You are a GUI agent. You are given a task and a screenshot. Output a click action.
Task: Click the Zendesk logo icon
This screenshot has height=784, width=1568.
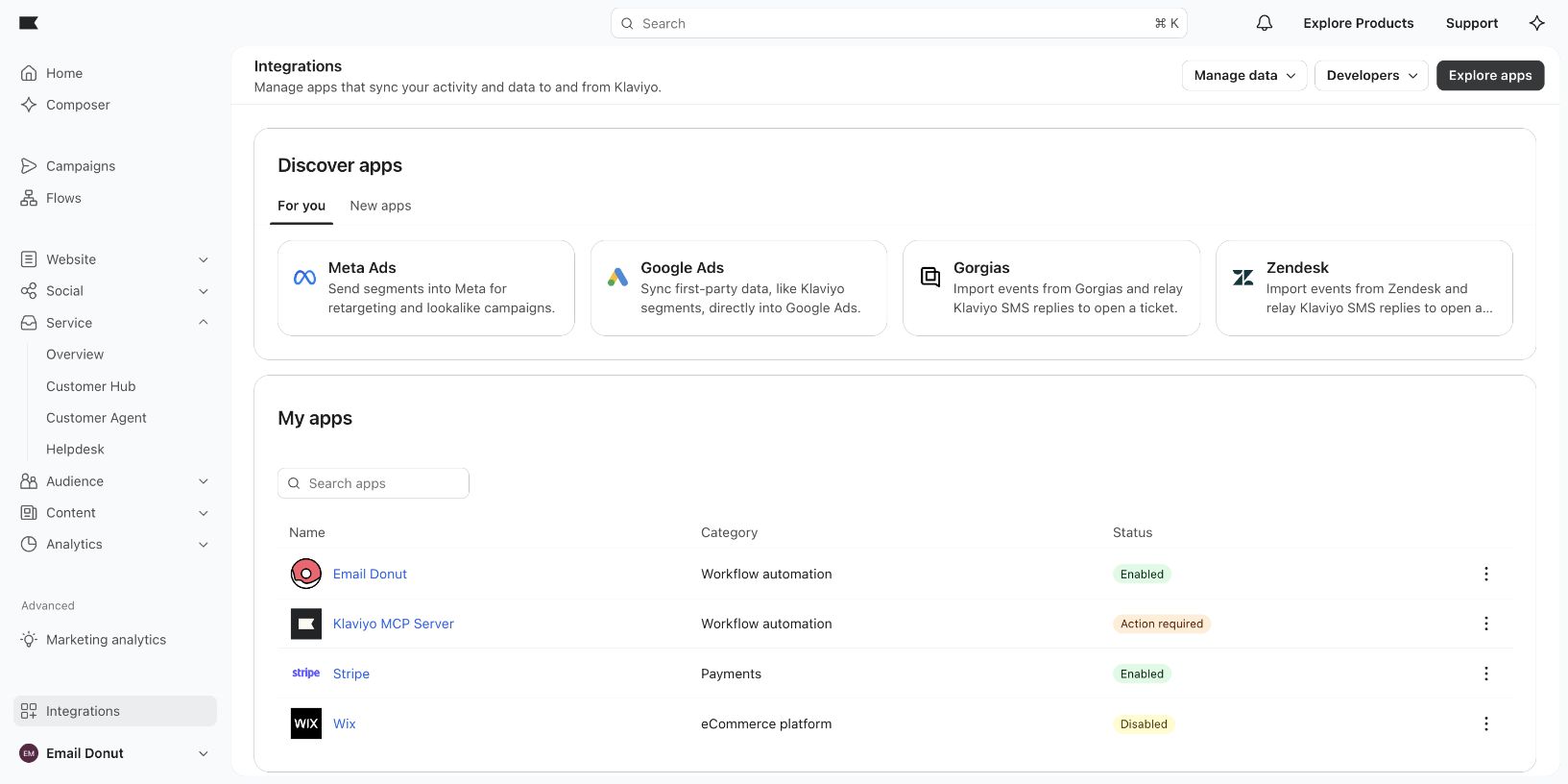[1243, 278]
